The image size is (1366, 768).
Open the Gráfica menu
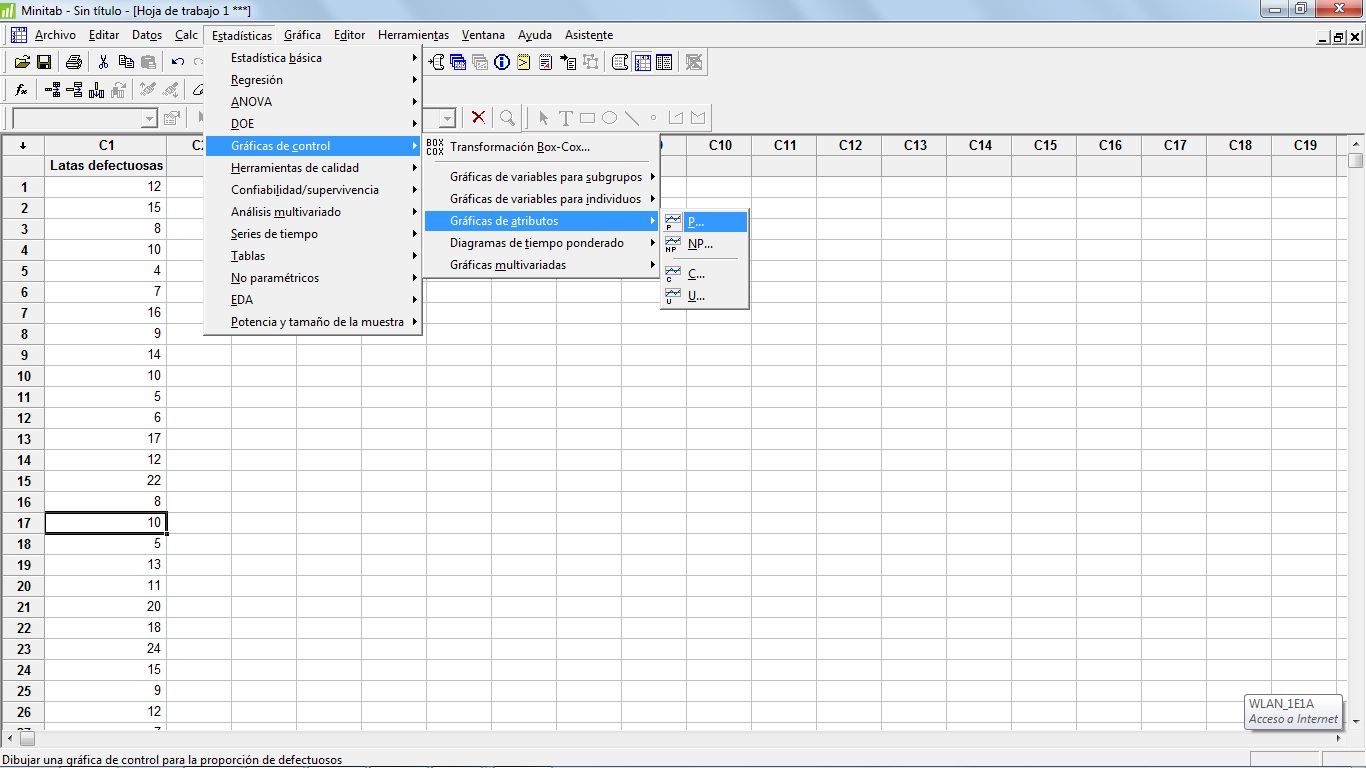click(x=303, y=35)
